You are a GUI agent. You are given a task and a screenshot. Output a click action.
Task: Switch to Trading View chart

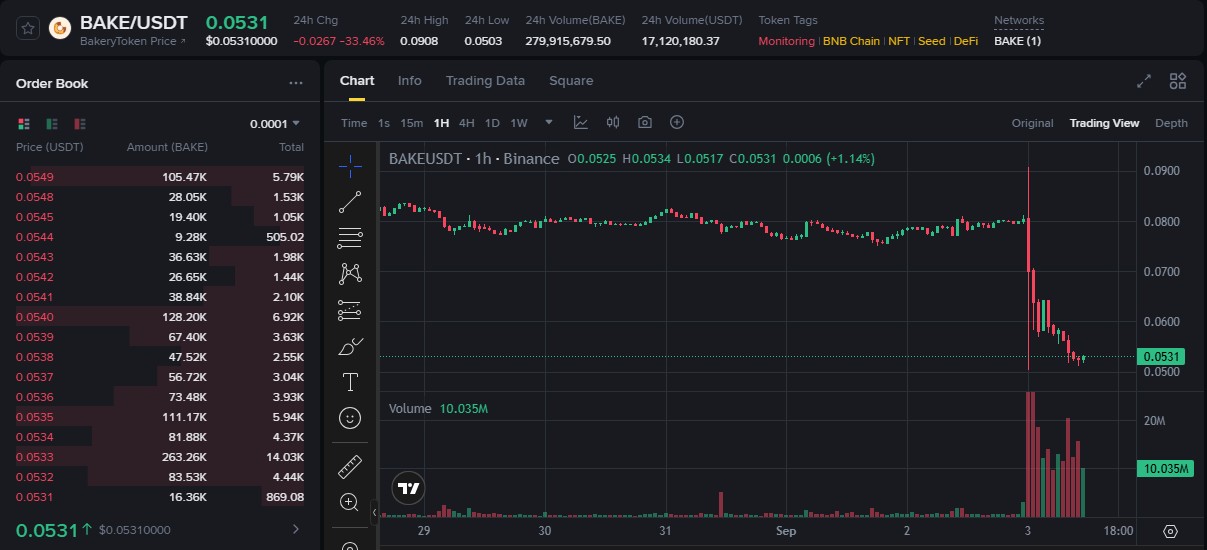click(x=1104, y=123)
